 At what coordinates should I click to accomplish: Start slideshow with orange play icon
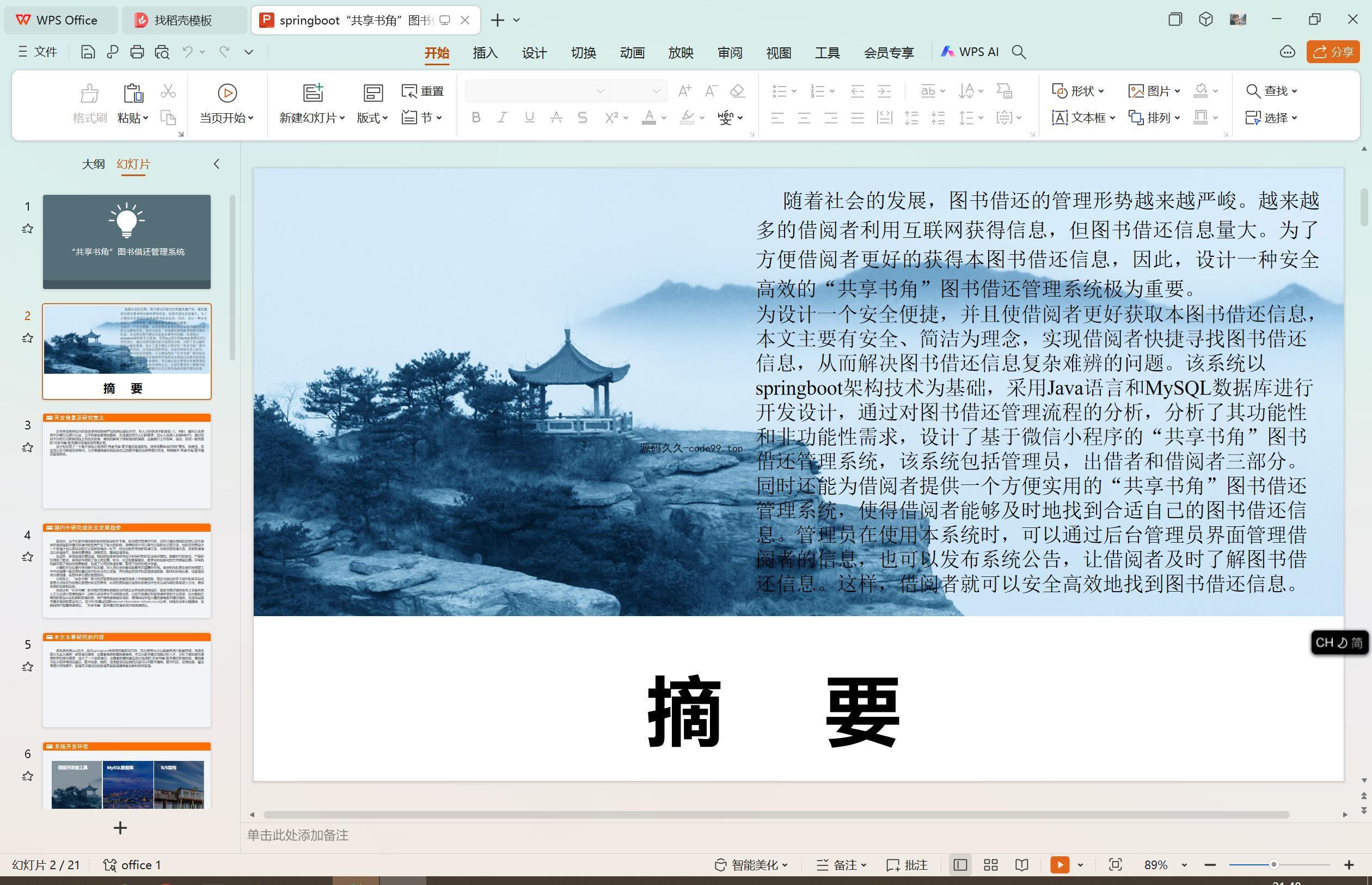point(1060,865)
